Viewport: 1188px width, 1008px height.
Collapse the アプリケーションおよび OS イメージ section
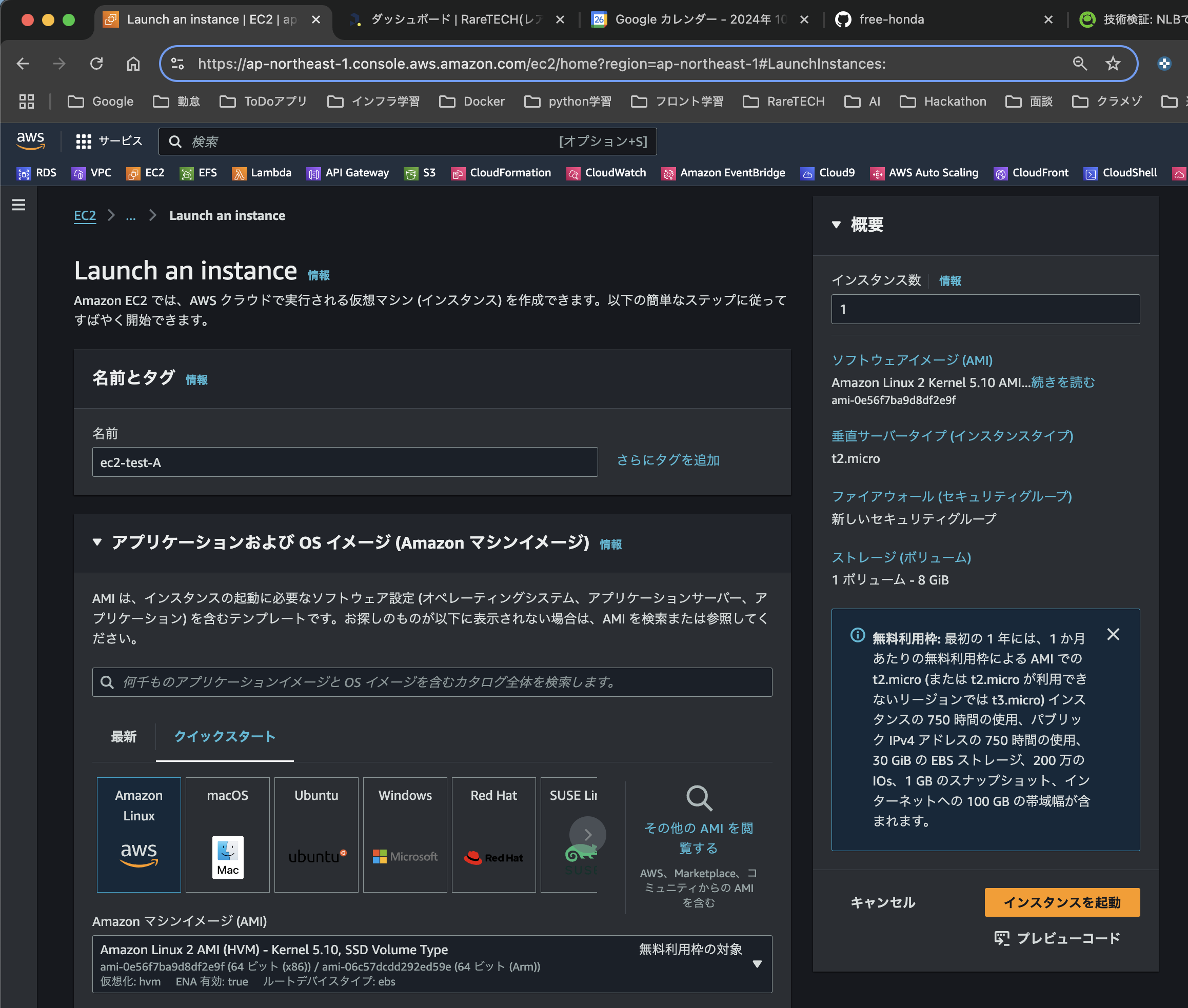96,543
